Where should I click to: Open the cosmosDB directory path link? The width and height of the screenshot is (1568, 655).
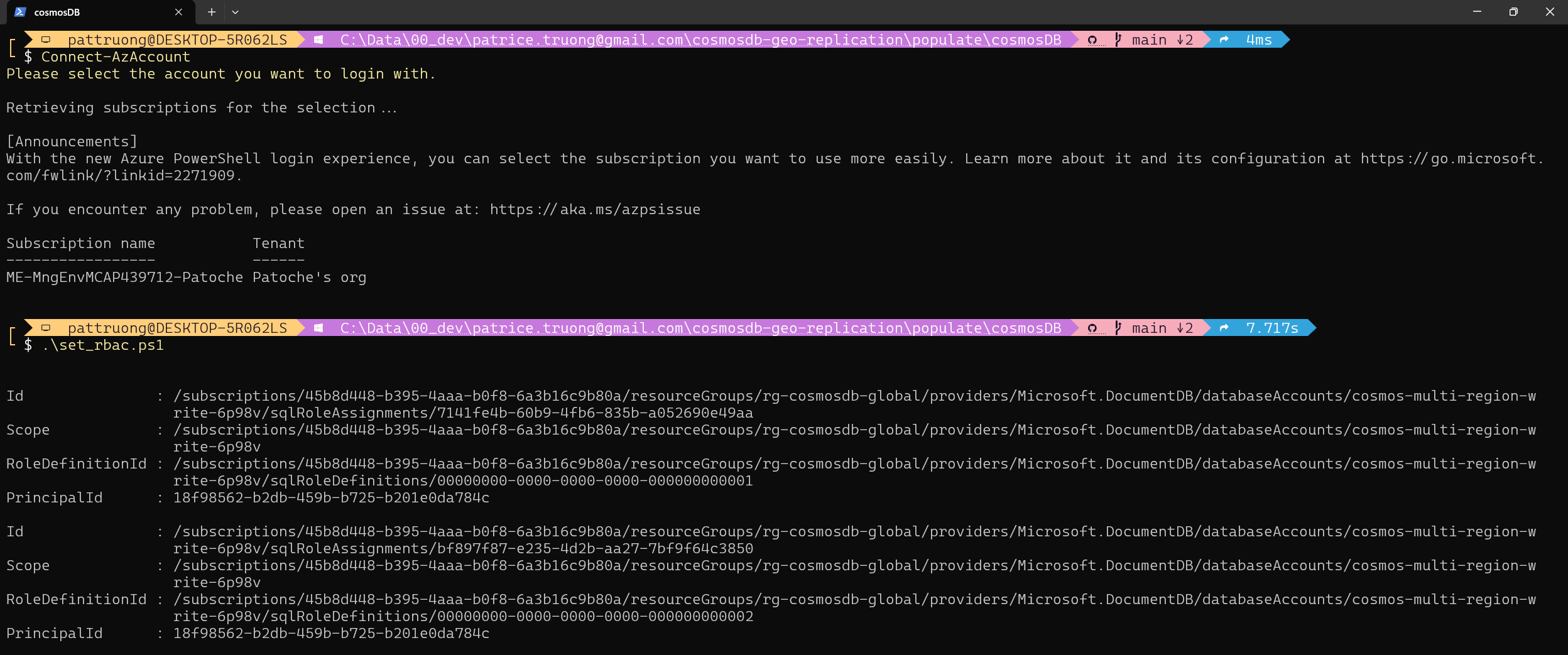click(700, 40)
